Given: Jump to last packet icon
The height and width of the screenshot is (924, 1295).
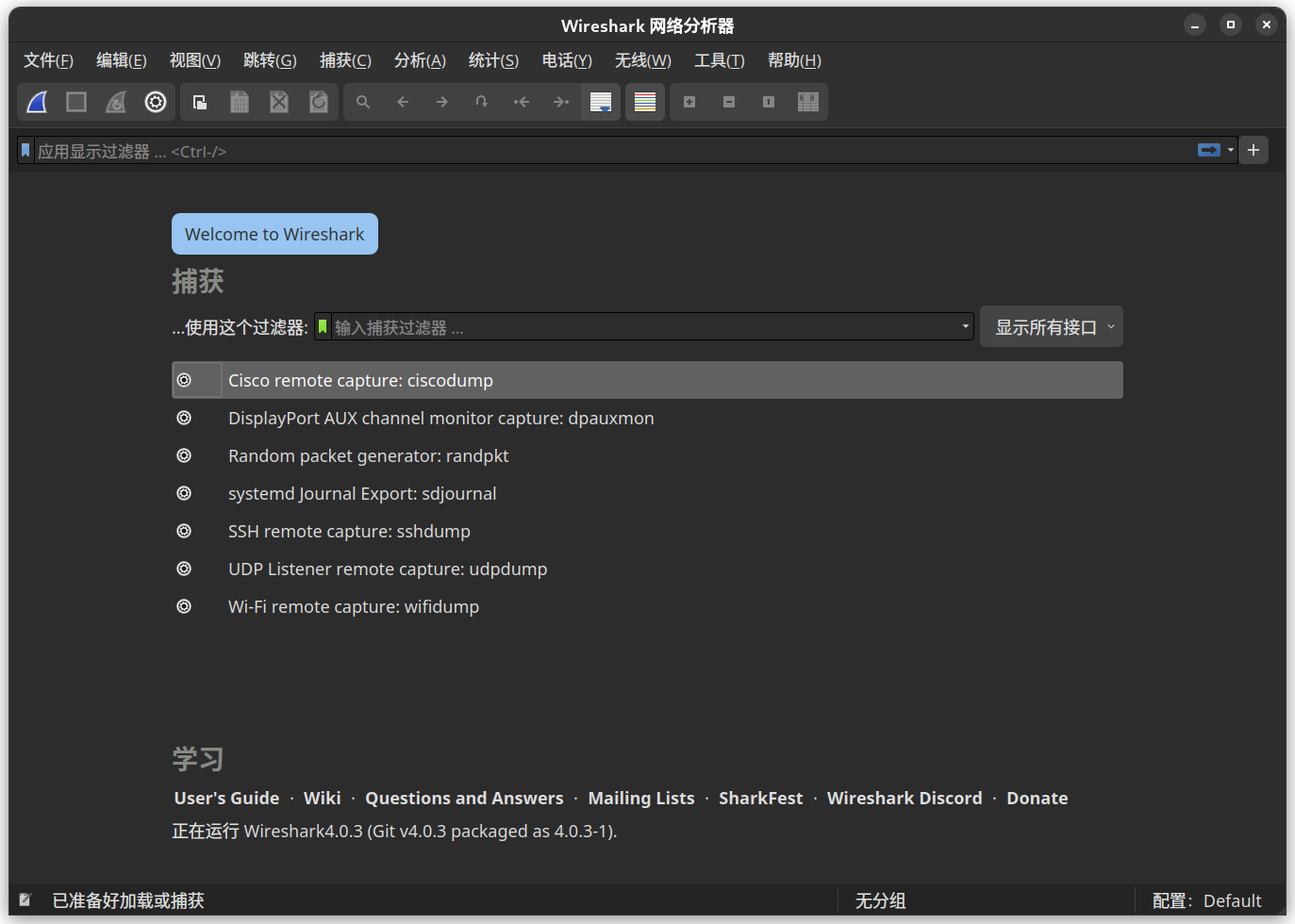Looking at the screenshot, I should (561, 102).
